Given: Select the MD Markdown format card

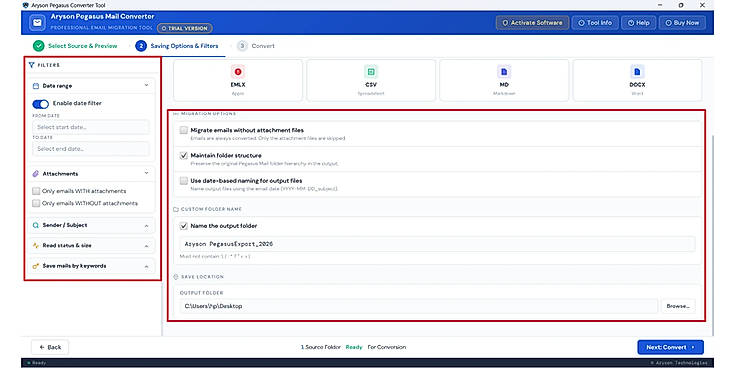Looking at the screenshot, I should pyautogui.click(x=504, y=80).
